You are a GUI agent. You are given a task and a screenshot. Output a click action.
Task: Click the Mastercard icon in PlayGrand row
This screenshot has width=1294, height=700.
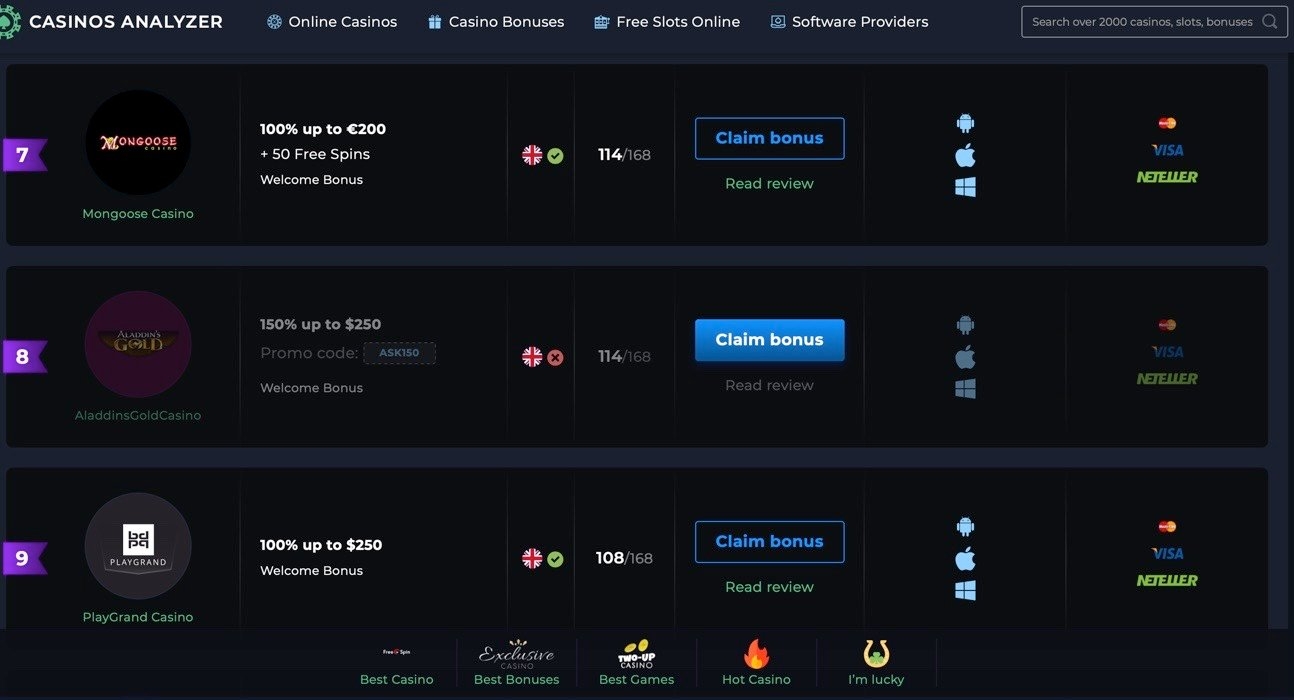[x=1167, y=527]
